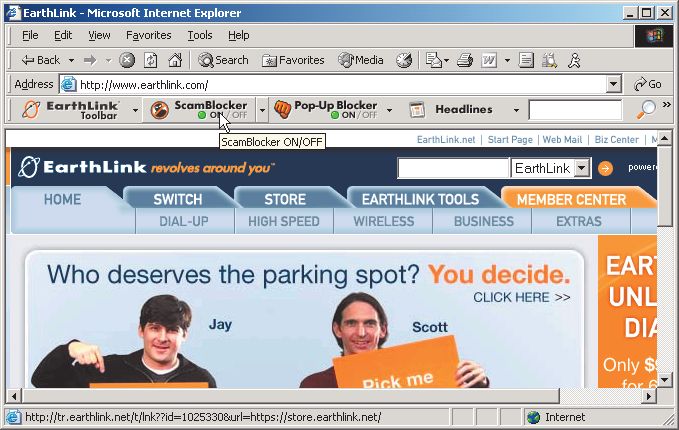Open the Mail button dropdown arrow
The image size is (679, 430).
pos(446,60)
